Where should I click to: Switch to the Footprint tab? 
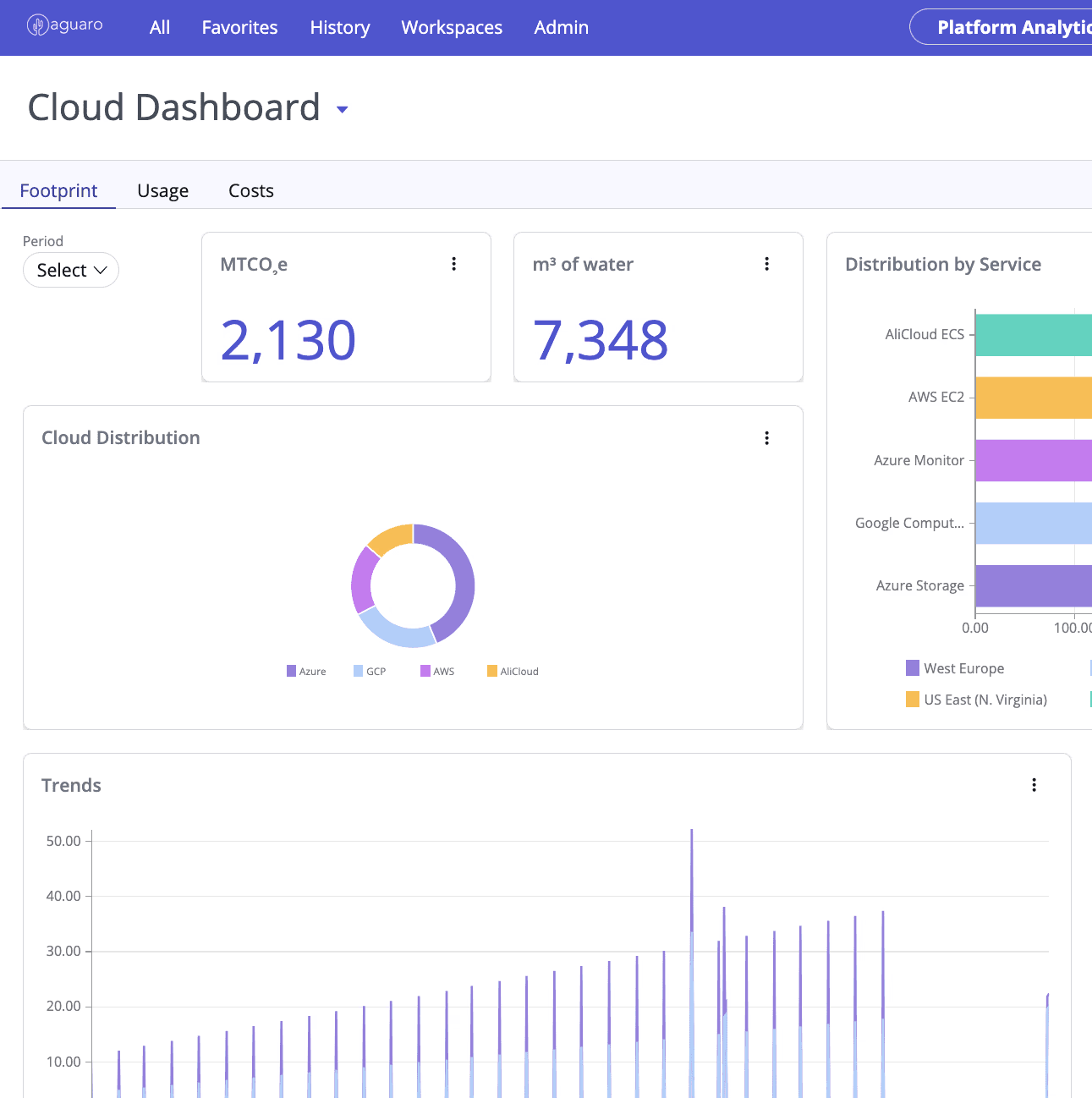pyautogui.click(x=59, y=190)
